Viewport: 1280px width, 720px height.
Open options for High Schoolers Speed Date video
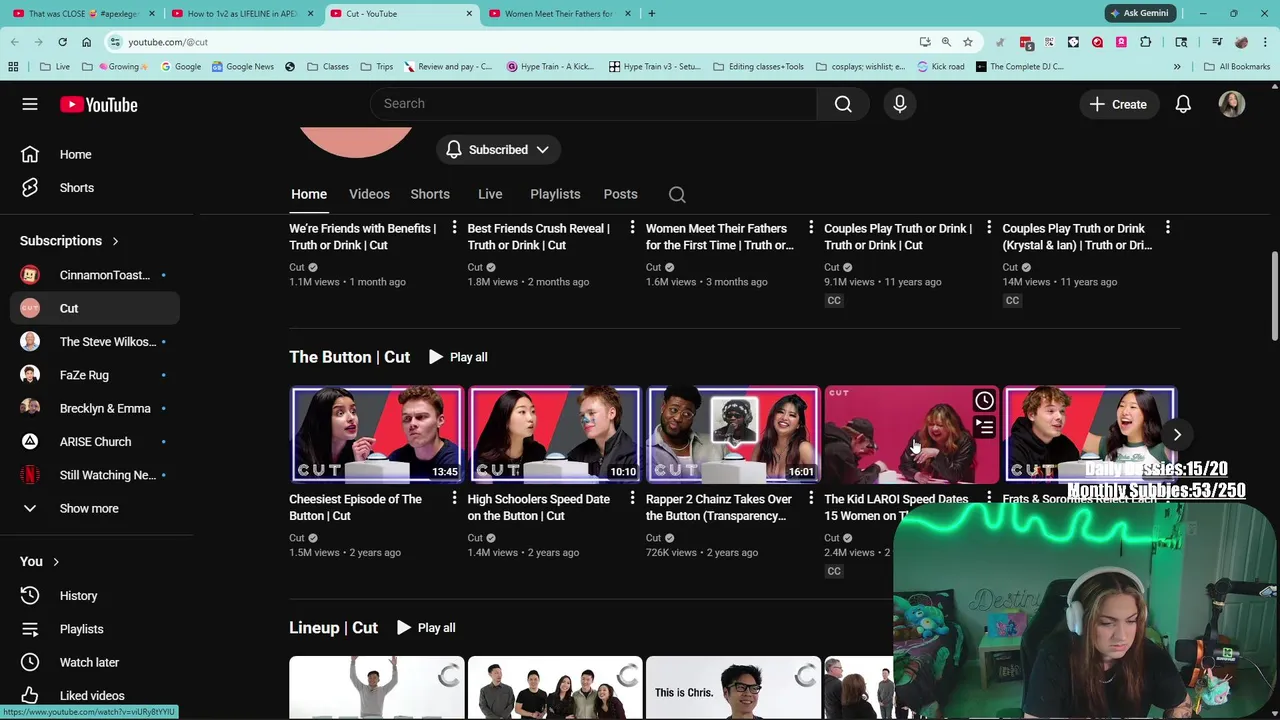click(x=632, y=498)
